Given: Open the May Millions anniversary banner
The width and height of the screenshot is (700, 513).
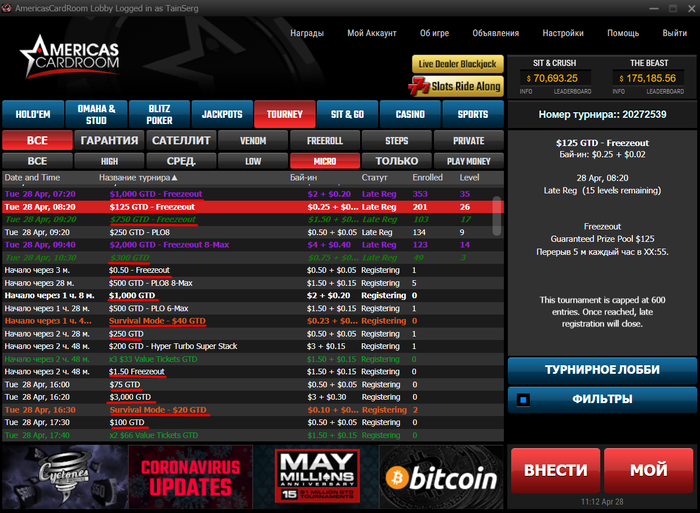Looking at the screenshot, I should pos(316,476).
